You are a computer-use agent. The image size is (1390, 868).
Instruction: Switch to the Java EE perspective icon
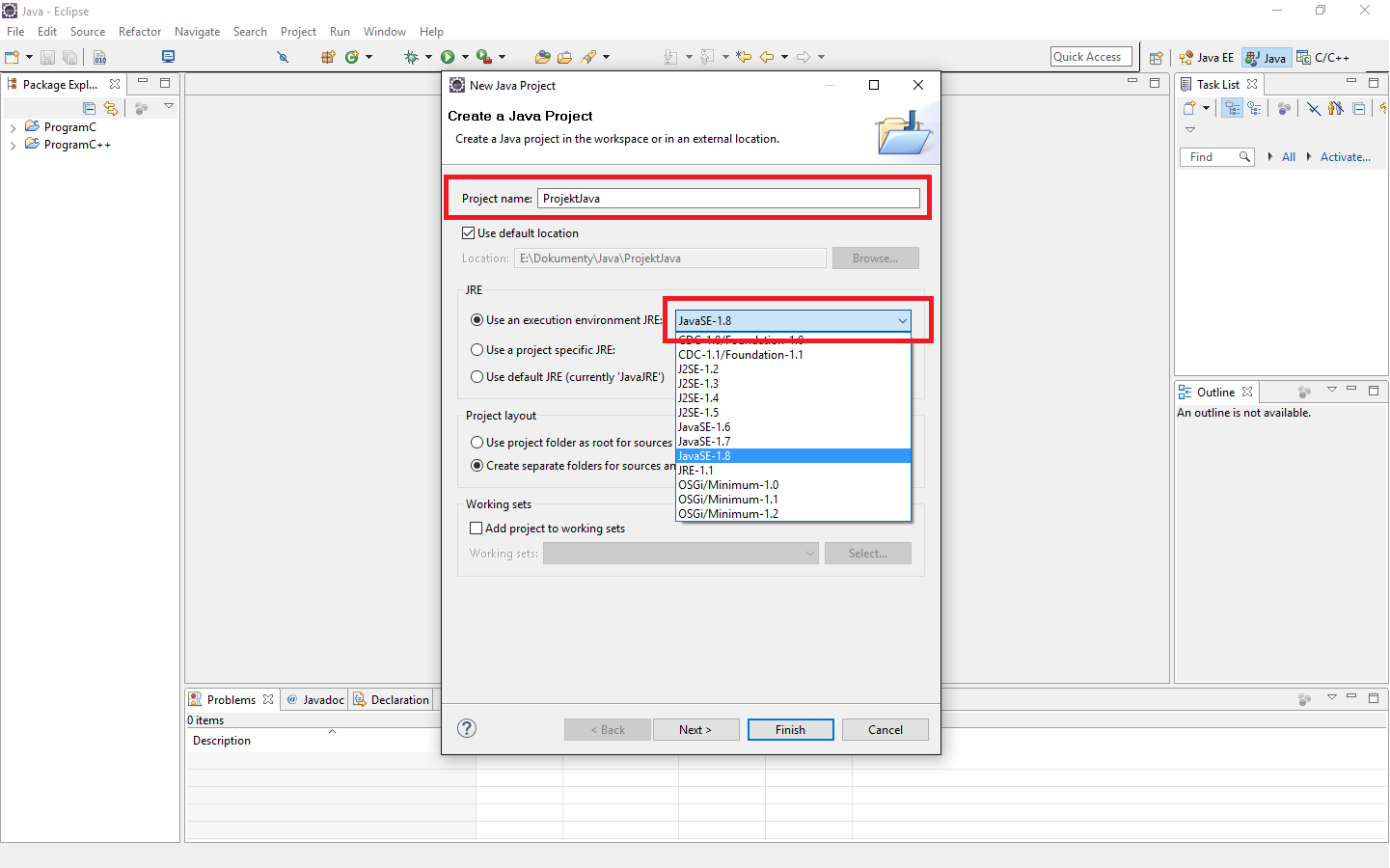(1205, 57)
